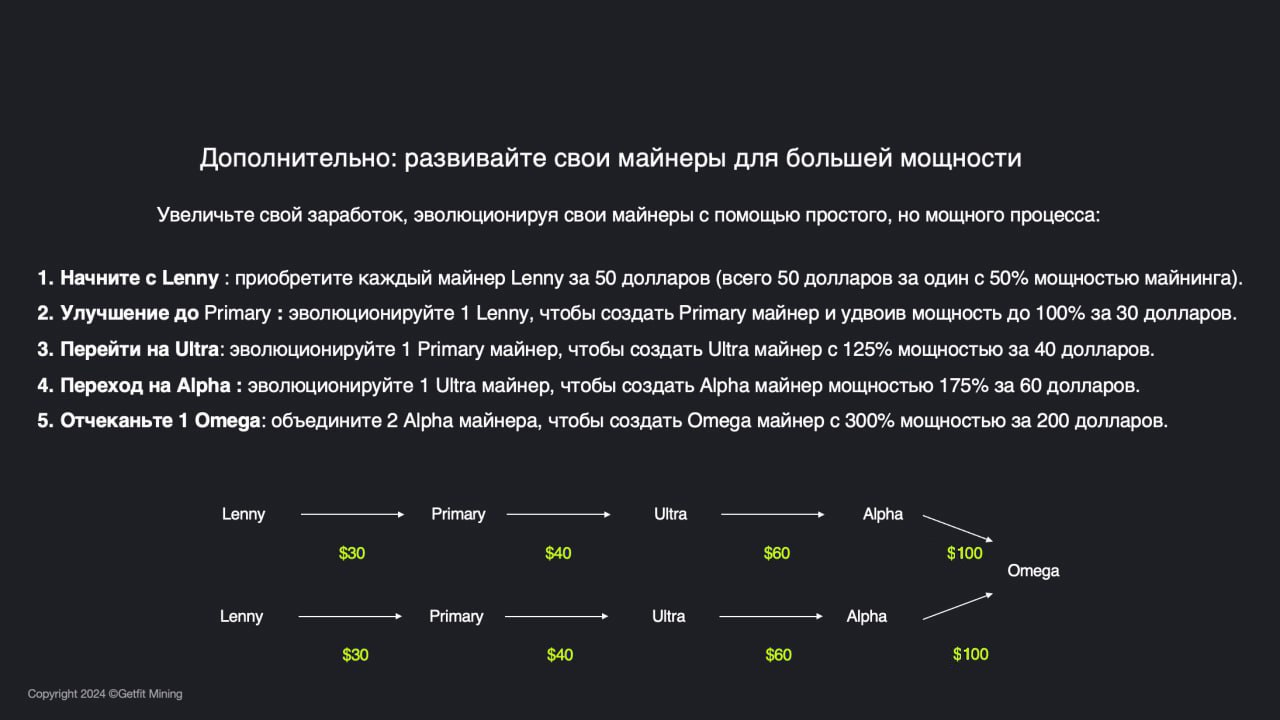This screenshot has width=1280, height=720.
Task: Click the arrow from upper Lenny to Primary
Action: pyautogui.click(x=352, y=514)
